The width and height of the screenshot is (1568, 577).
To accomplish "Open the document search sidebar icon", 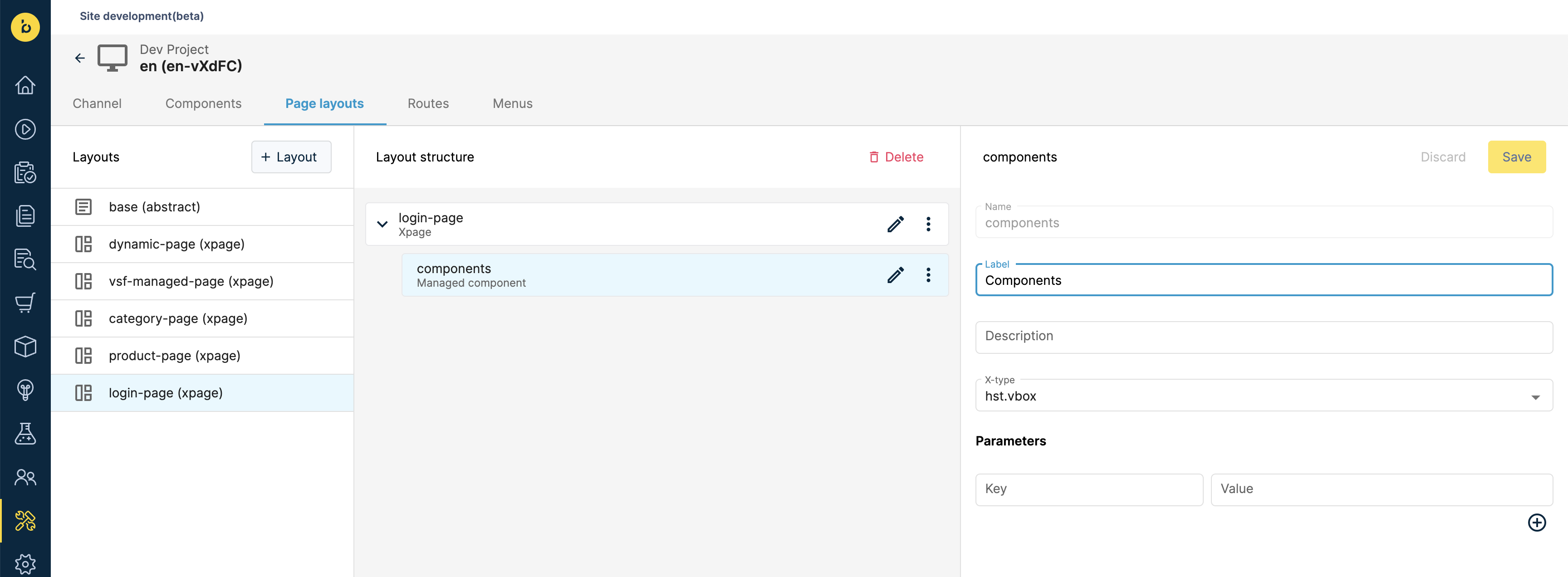I will [25, 259].
